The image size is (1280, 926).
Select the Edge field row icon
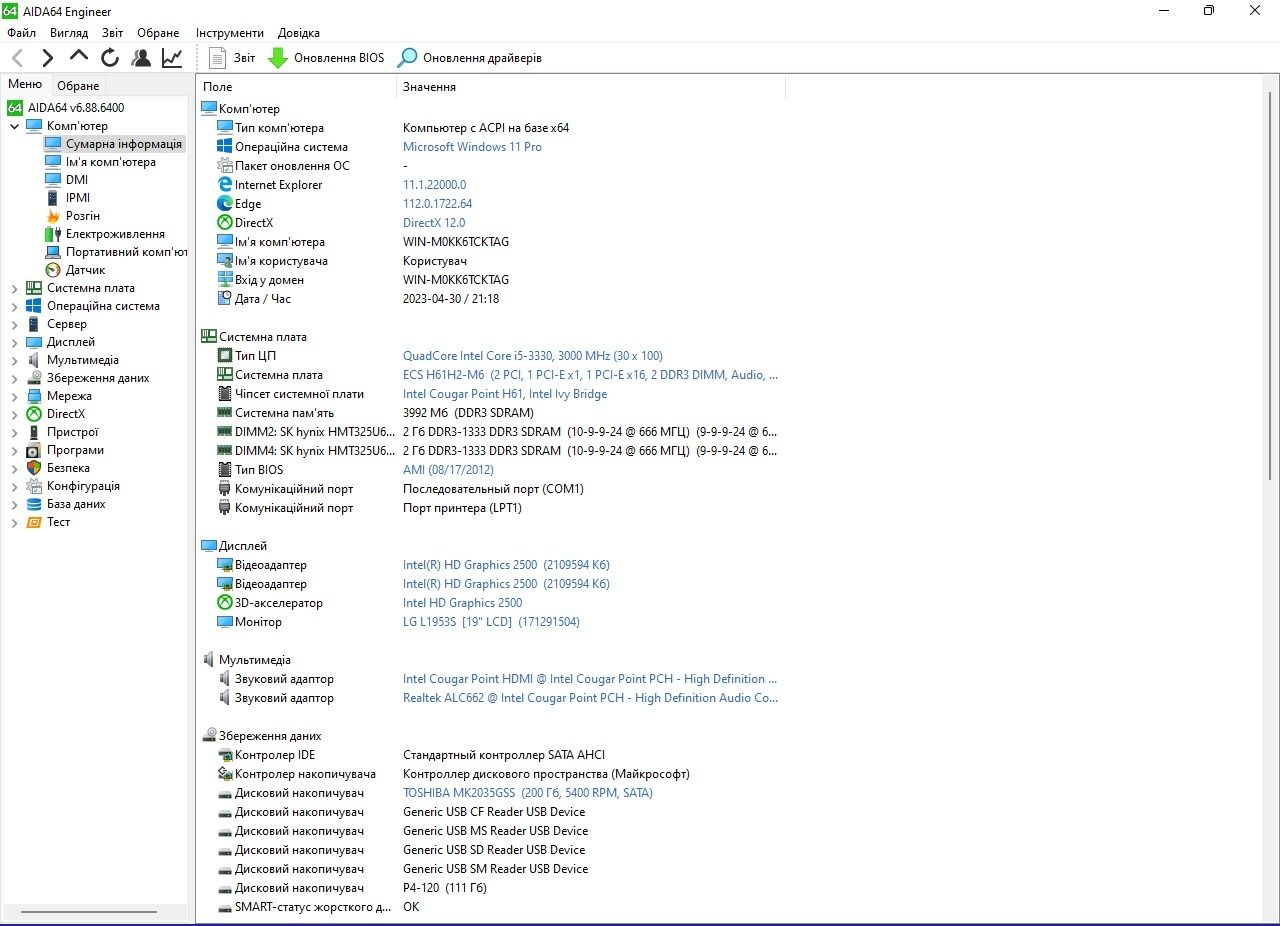(x=225, y=204)
